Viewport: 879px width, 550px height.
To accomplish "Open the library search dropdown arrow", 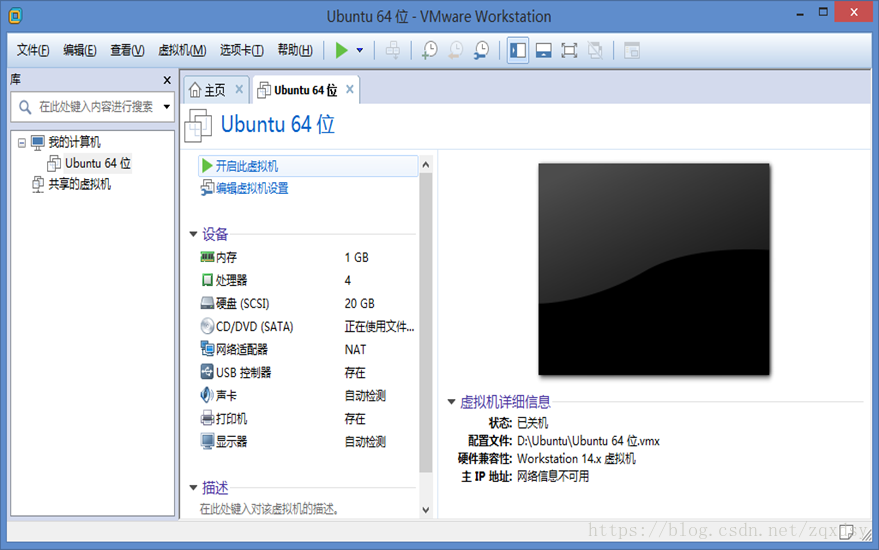I will click(167, 107).
